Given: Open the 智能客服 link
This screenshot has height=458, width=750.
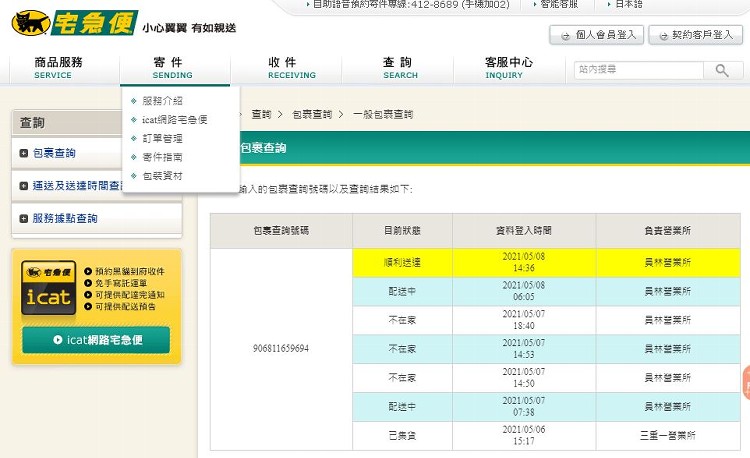Looking at the screenshot, I should click(x=559, y=4).
